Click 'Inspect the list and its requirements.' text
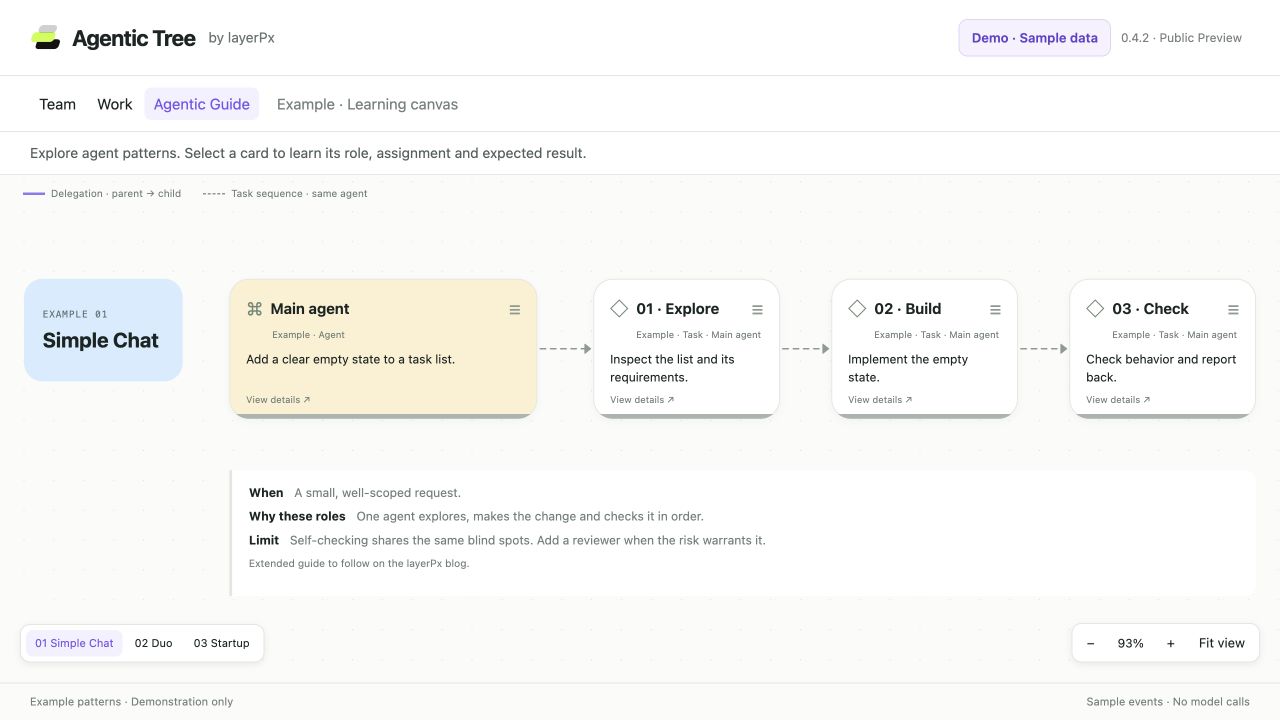This screenshot has width=1280, height=720. [672, 368]
